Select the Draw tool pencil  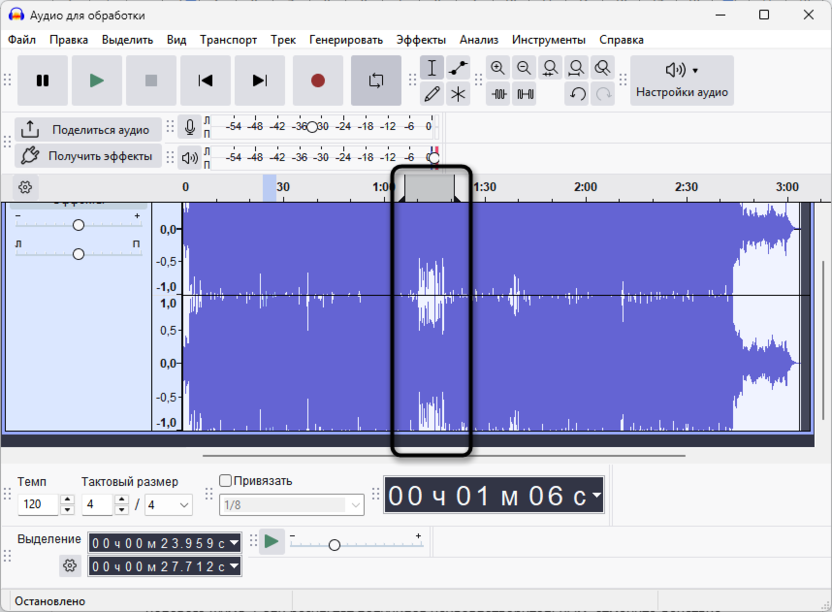[431, 93]
